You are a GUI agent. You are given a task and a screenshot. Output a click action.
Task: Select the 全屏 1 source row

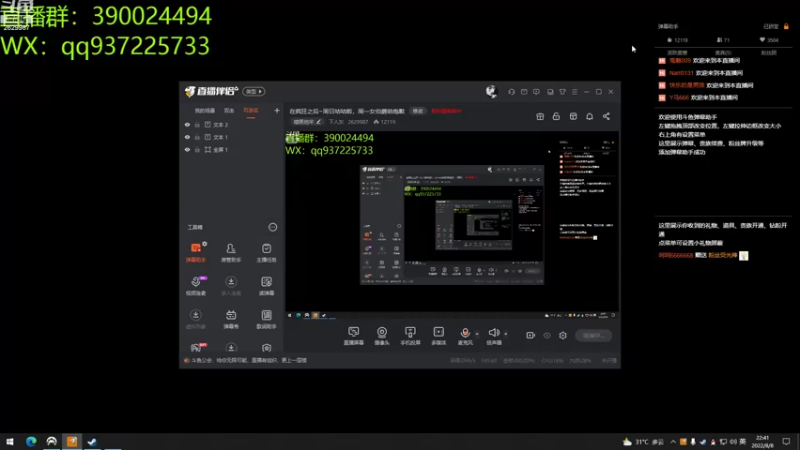pos(232,149)
